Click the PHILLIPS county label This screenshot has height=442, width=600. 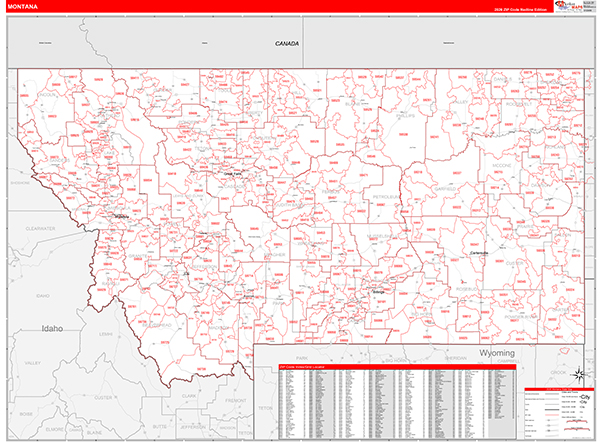coord(405,116)
